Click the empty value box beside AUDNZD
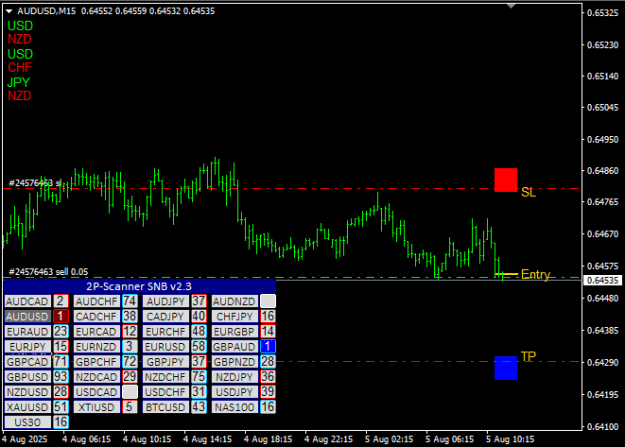This screenshot has width=625, height=447. [268, 301]
